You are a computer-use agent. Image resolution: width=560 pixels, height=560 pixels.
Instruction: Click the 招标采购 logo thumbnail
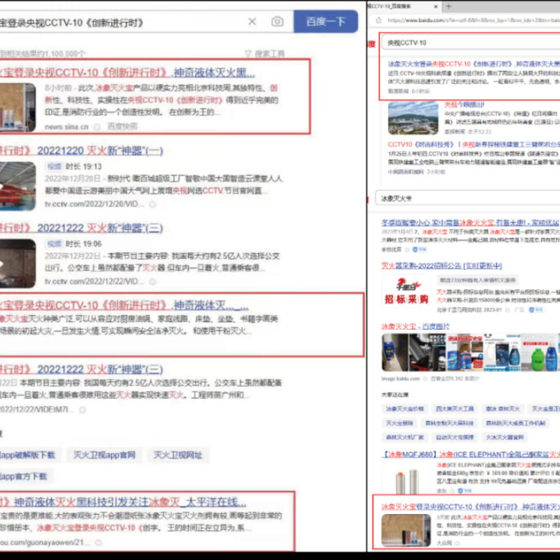407,292
